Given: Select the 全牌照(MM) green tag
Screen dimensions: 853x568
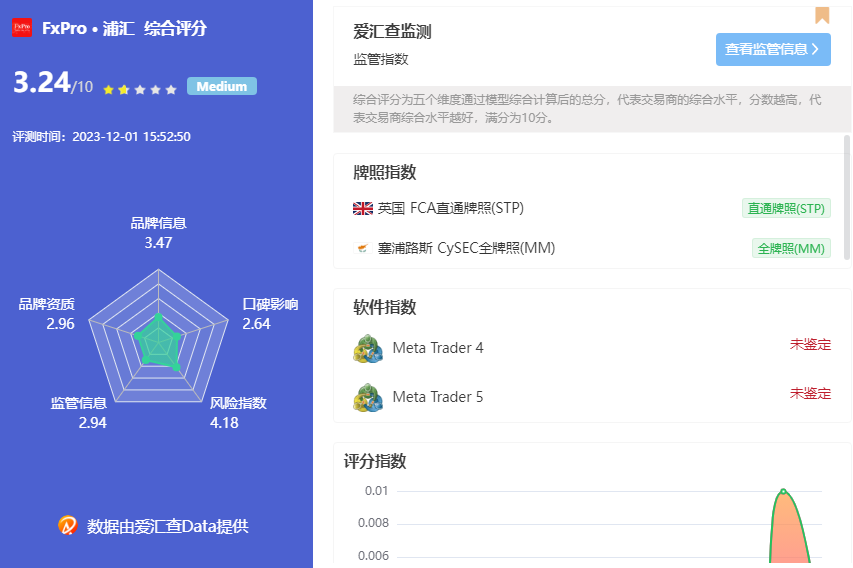Looking at the screenshot, I should pos(791,249).
